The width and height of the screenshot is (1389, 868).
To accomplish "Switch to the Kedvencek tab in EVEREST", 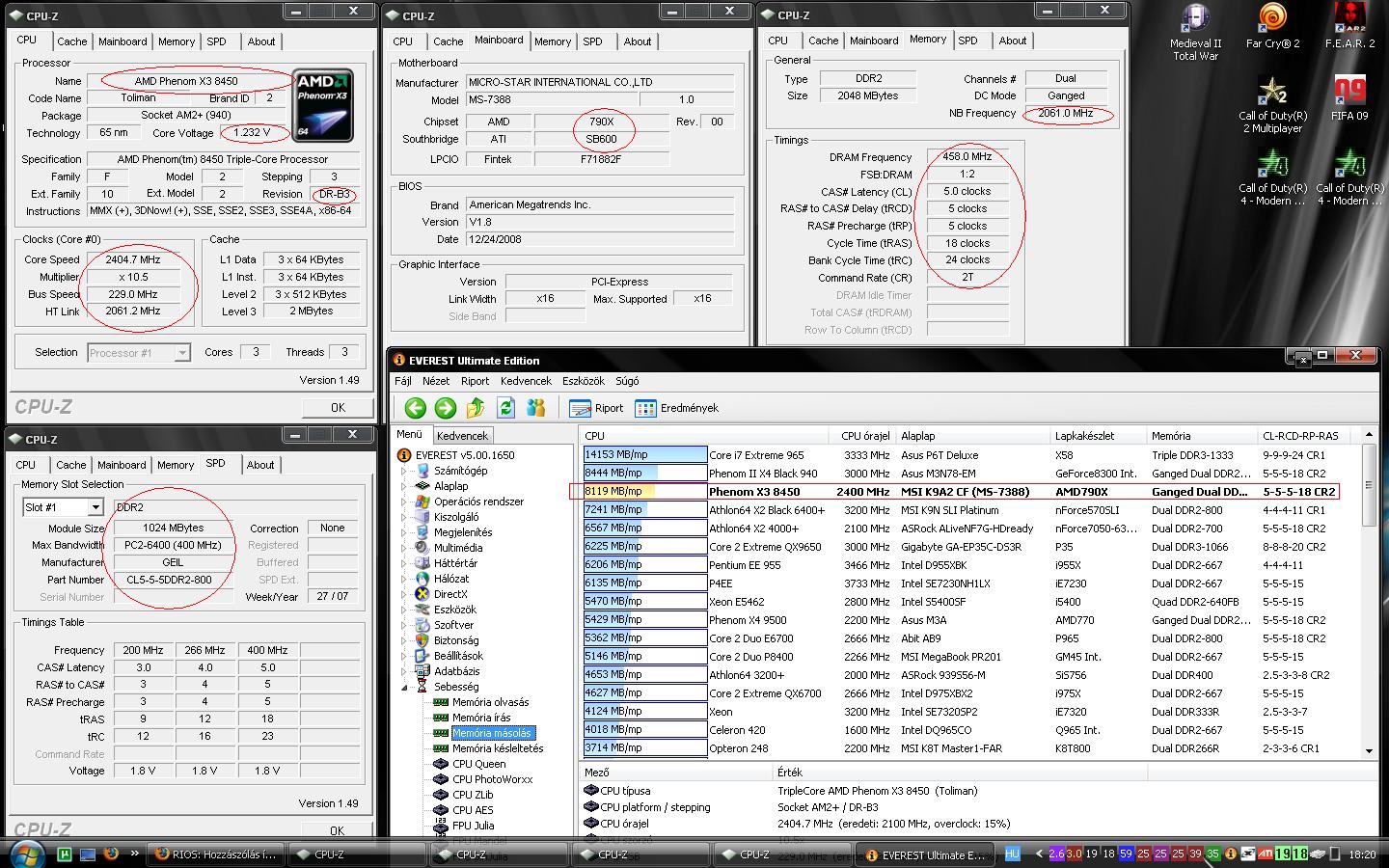I will (x=462, y=436).
